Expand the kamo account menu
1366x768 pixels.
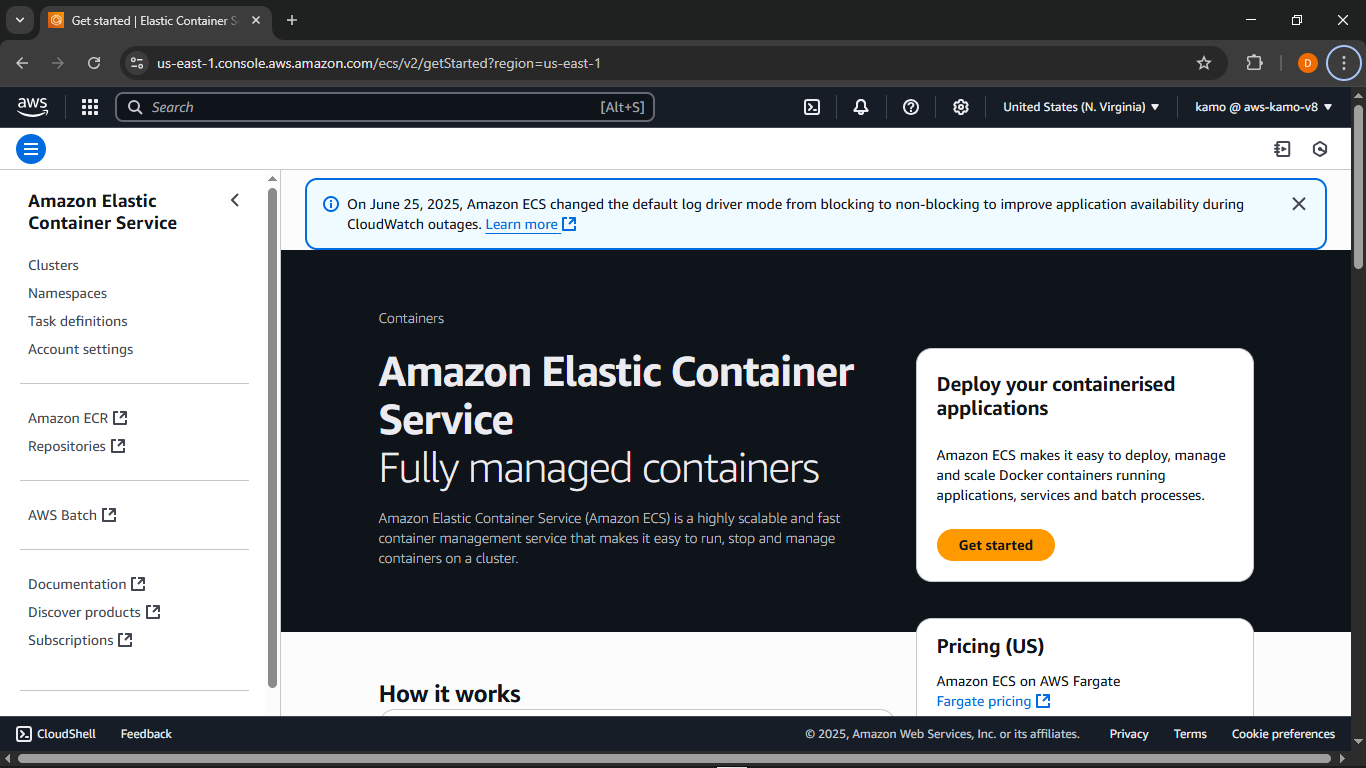[1264, 107]
